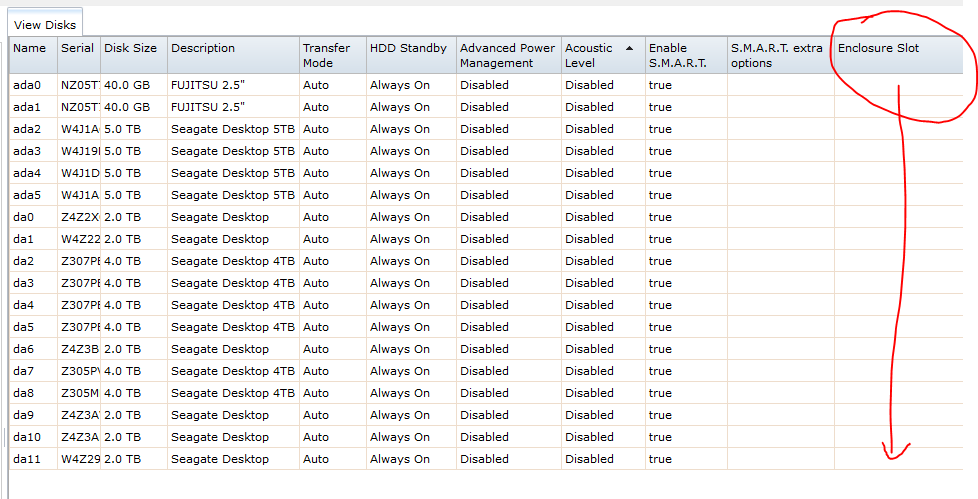Click Enclosure Slot cell for da11

pyautogui.click(x=899, y=459)
